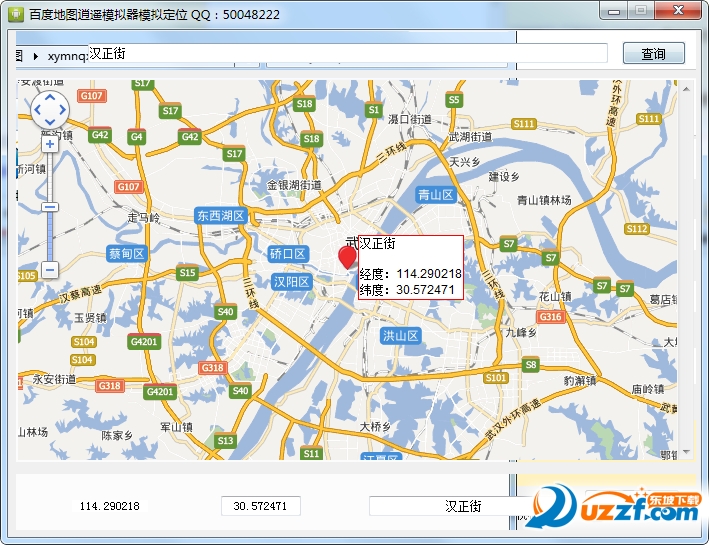Click the scroll down arrow of map scrollbar
Image resolution: width=709 pixels, height=545 pixels.
tap(686, 452)
